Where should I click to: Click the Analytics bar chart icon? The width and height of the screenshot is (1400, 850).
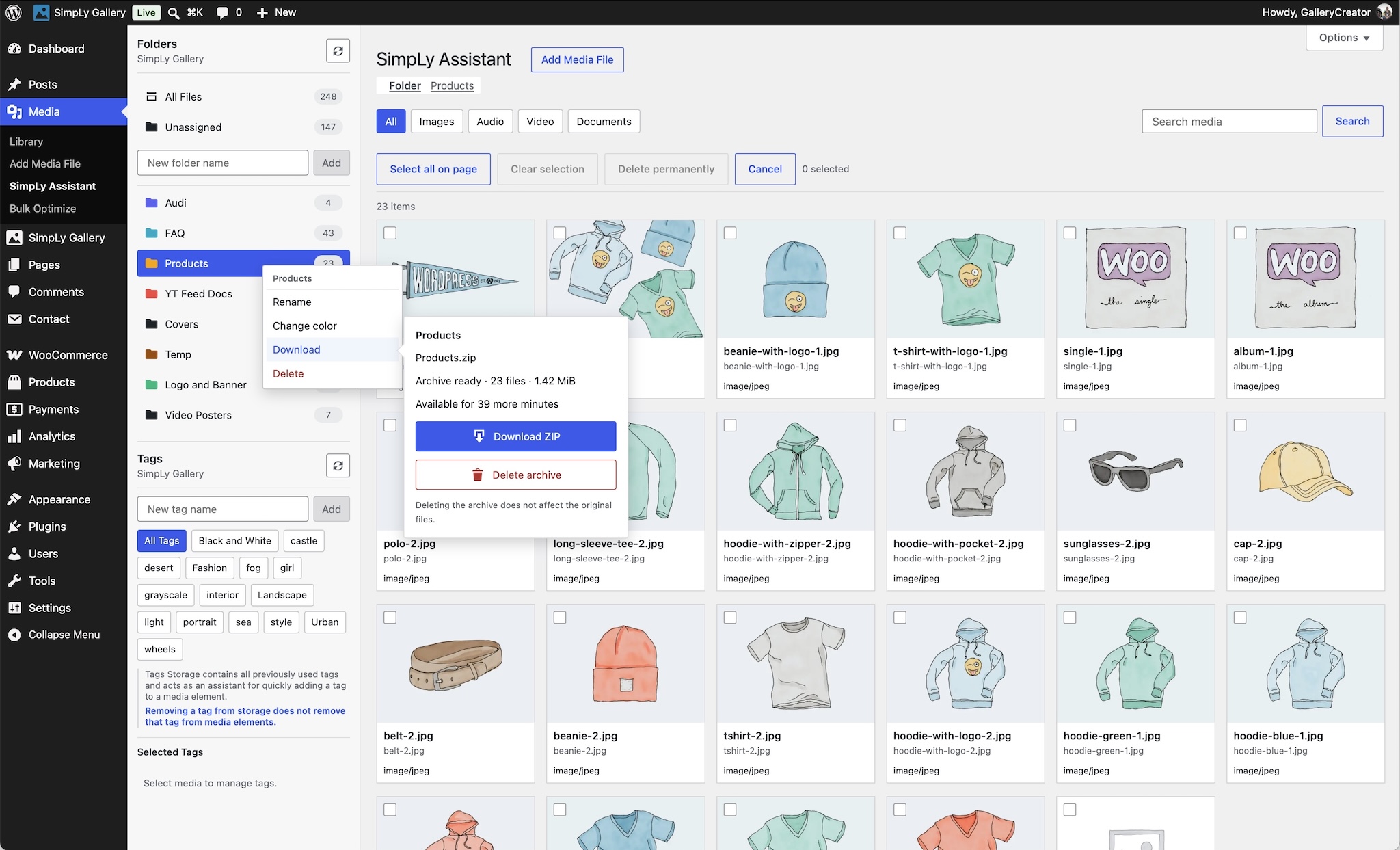(x=14, y=436)
